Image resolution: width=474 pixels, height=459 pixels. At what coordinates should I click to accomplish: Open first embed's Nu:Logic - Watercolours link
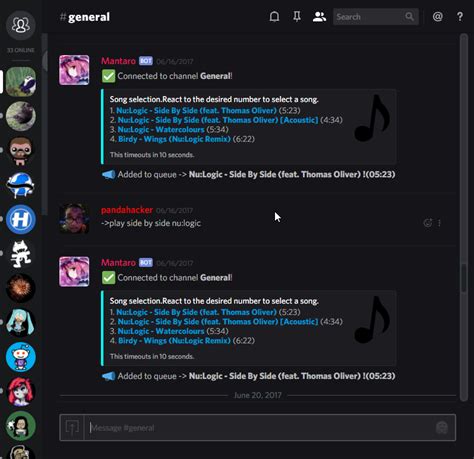tap(161, 129)
